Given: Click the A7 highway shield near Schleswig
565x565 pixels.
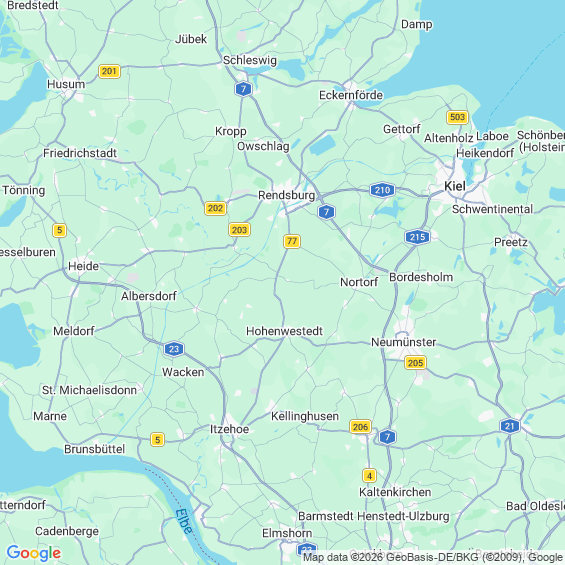Looking at the screenshot, I should coord(243,89).
